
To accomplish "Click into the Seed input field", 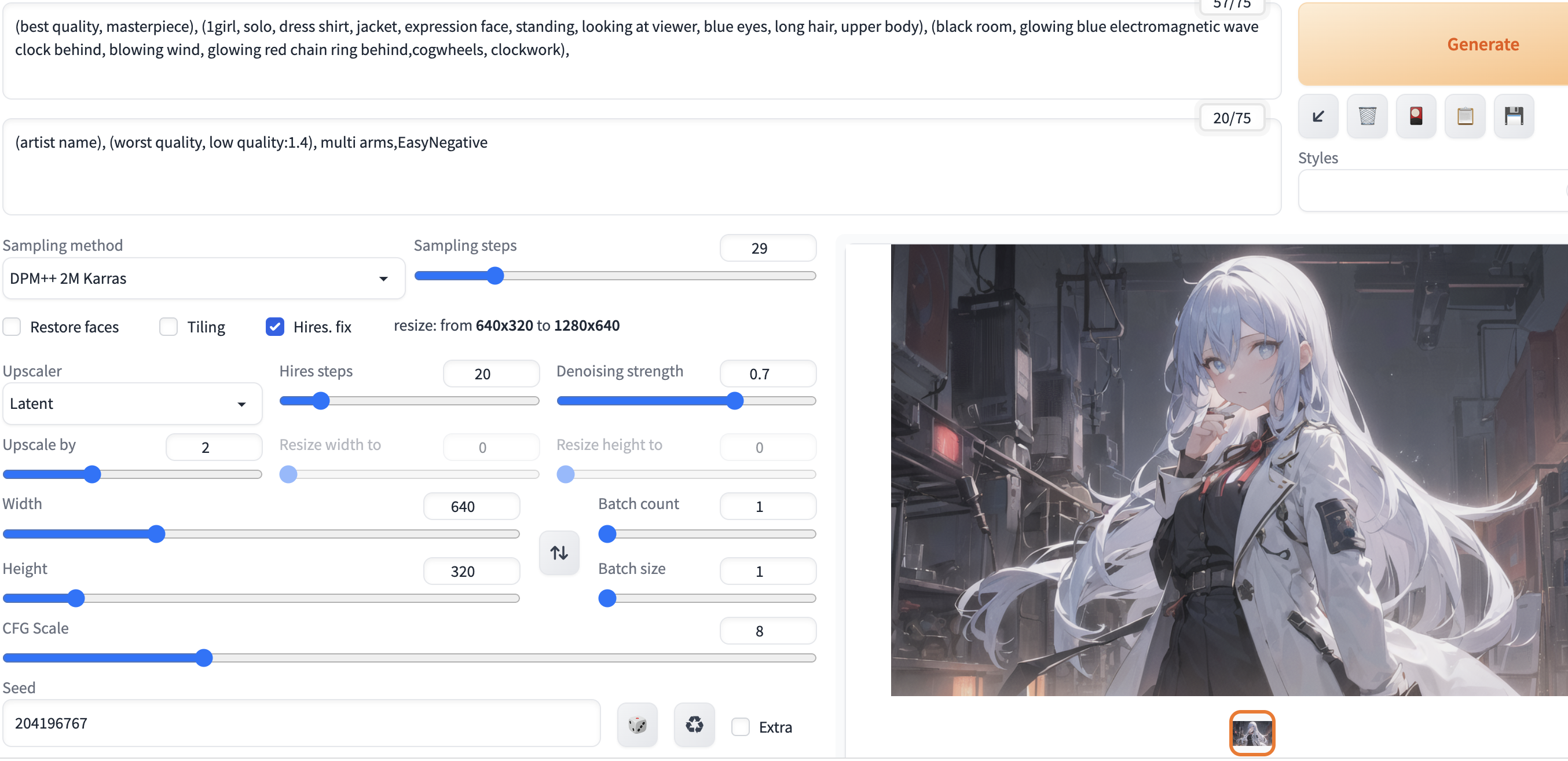I will coord(301,723).
